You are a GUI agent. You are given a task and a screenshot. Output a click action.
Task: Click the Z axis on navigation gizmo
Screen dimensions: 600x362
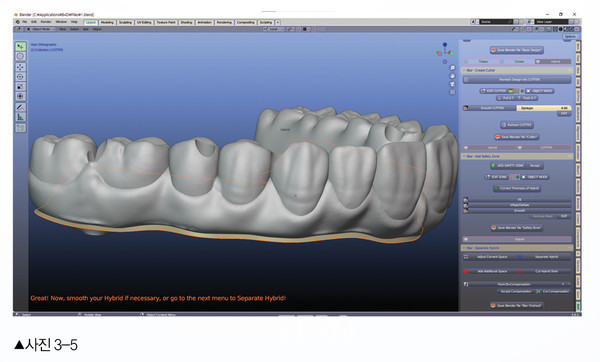click(x=445, y=44)
